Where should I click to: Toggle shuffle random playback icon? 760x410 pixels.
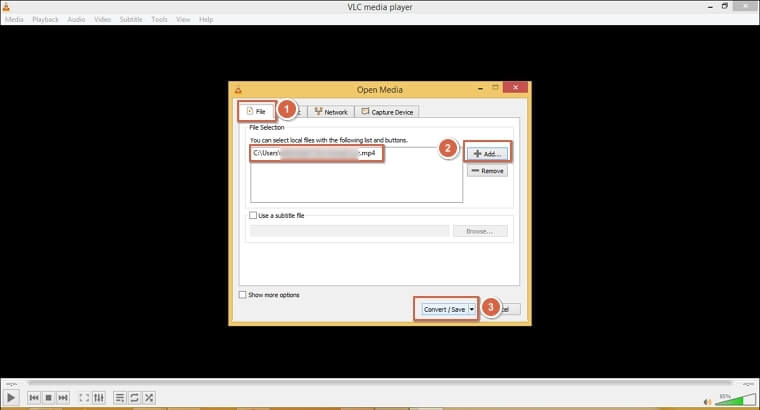149,398
